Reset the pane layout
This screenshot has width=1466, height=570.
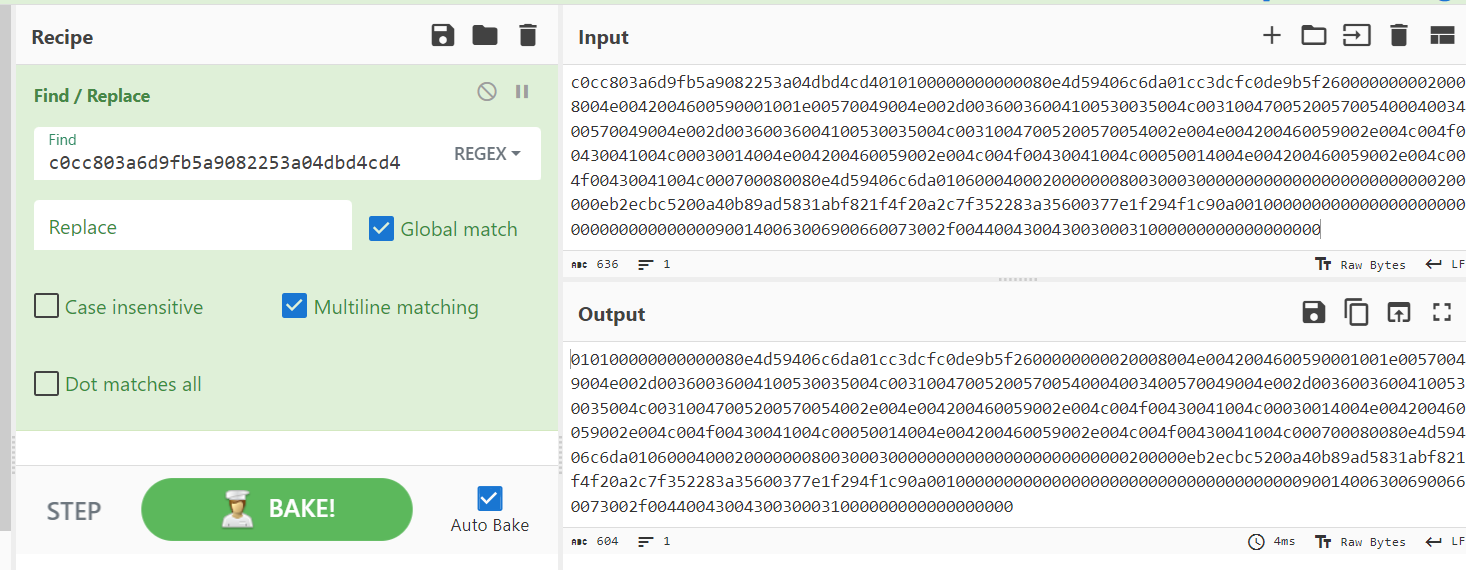tap(1441, 36)
